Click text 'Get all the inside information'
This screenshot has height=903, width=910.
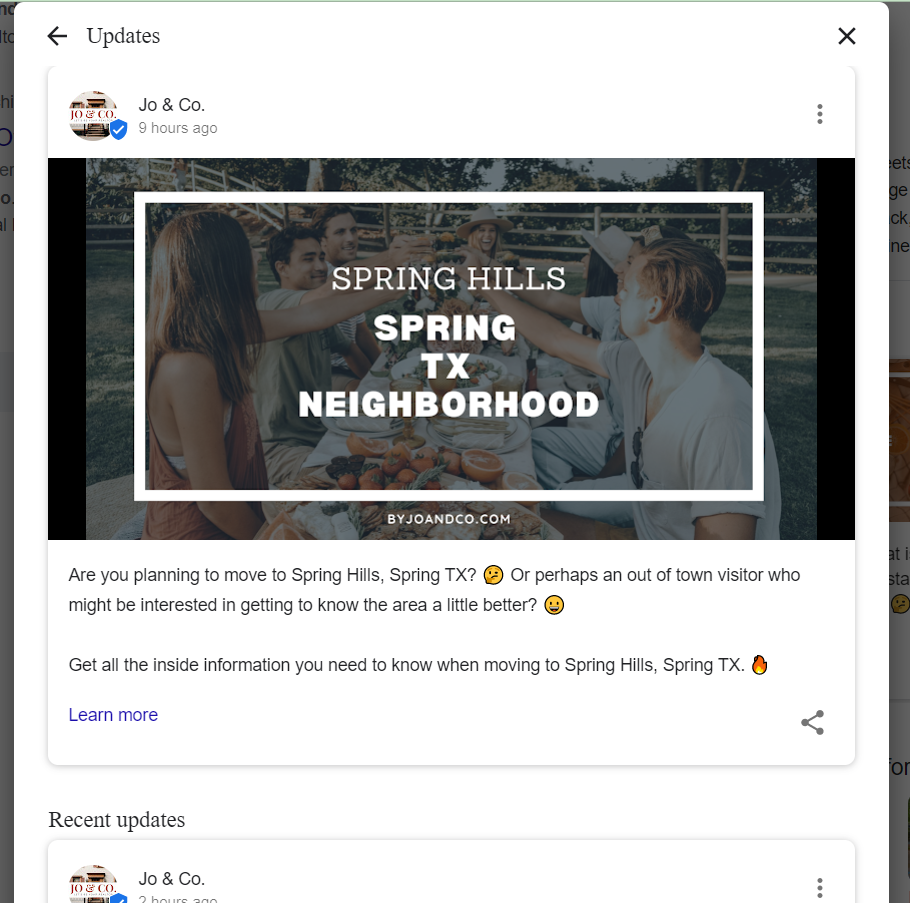pyautogui.click(x=179, y=665)
